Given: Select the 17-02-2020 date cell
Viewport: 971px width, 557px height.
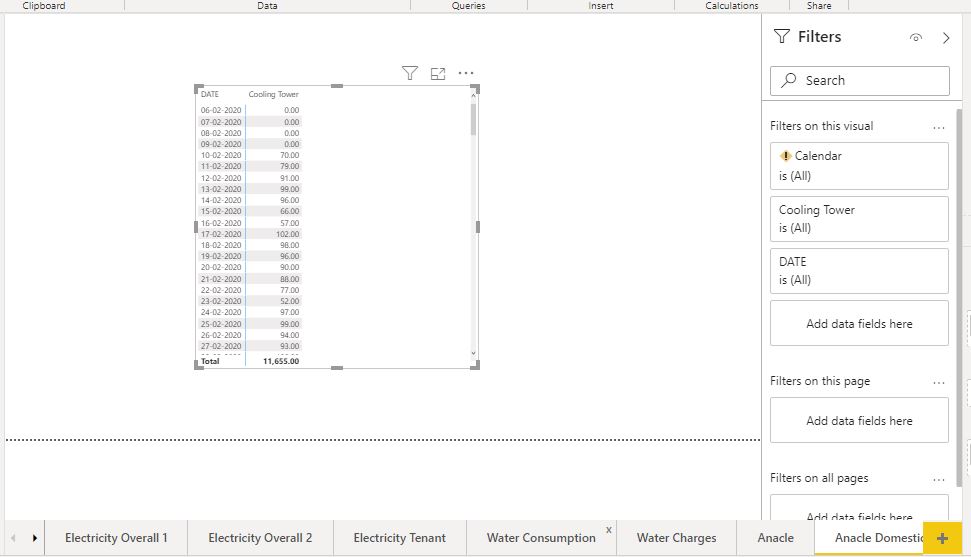Looking at the screenshot, I should click(221, 234).
